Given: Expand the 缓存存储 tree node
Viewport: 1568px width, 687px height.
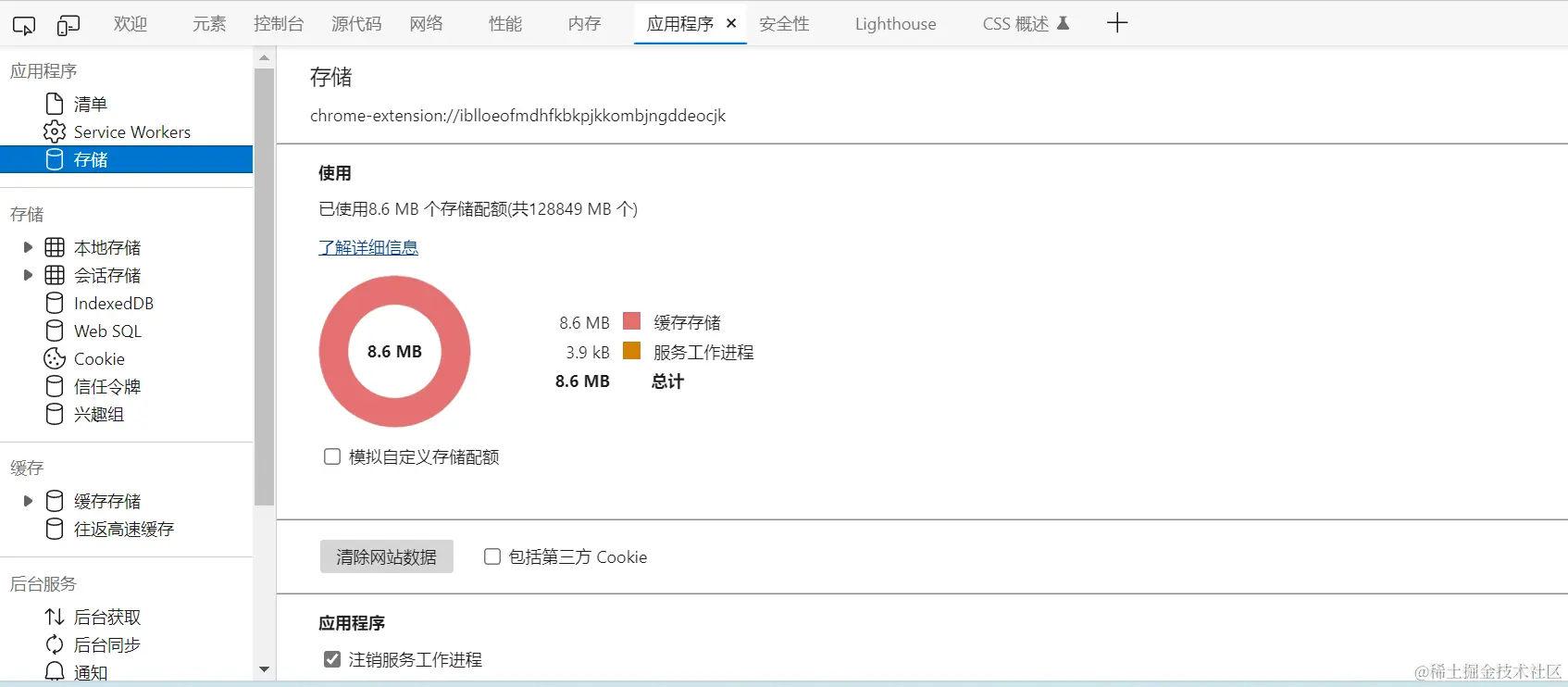Looking at the screenshot, I should point(28,501).
